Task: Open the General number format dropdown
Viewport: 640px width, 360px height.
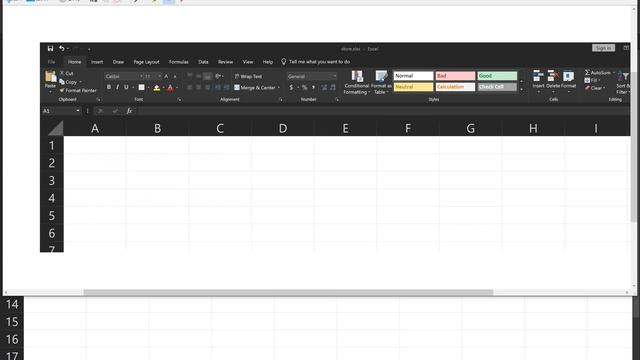Action: pyautogui.click(x=335, y=76)
